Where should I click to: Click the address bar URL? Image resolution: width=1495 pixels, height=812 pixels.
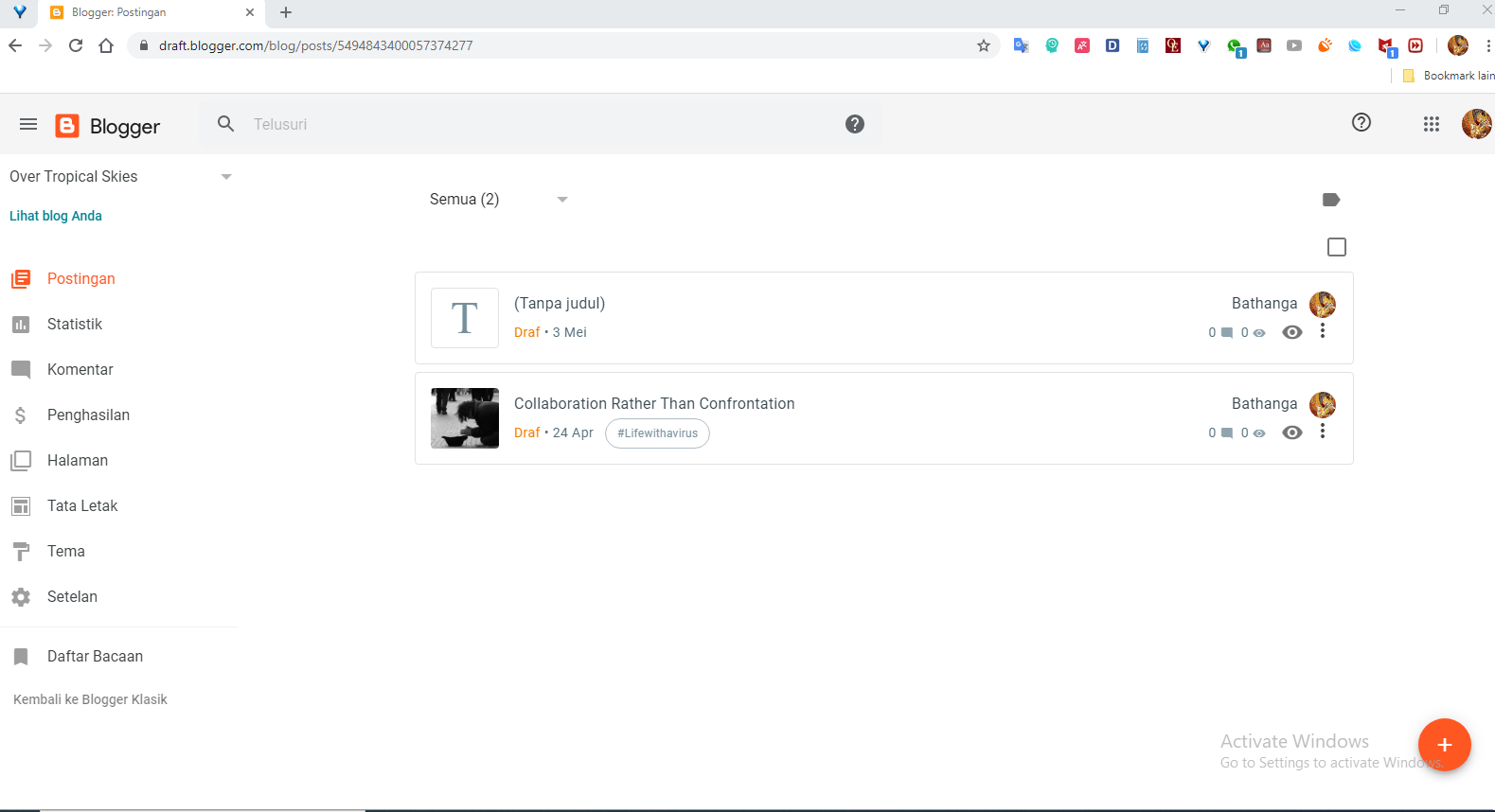(315, 45)
